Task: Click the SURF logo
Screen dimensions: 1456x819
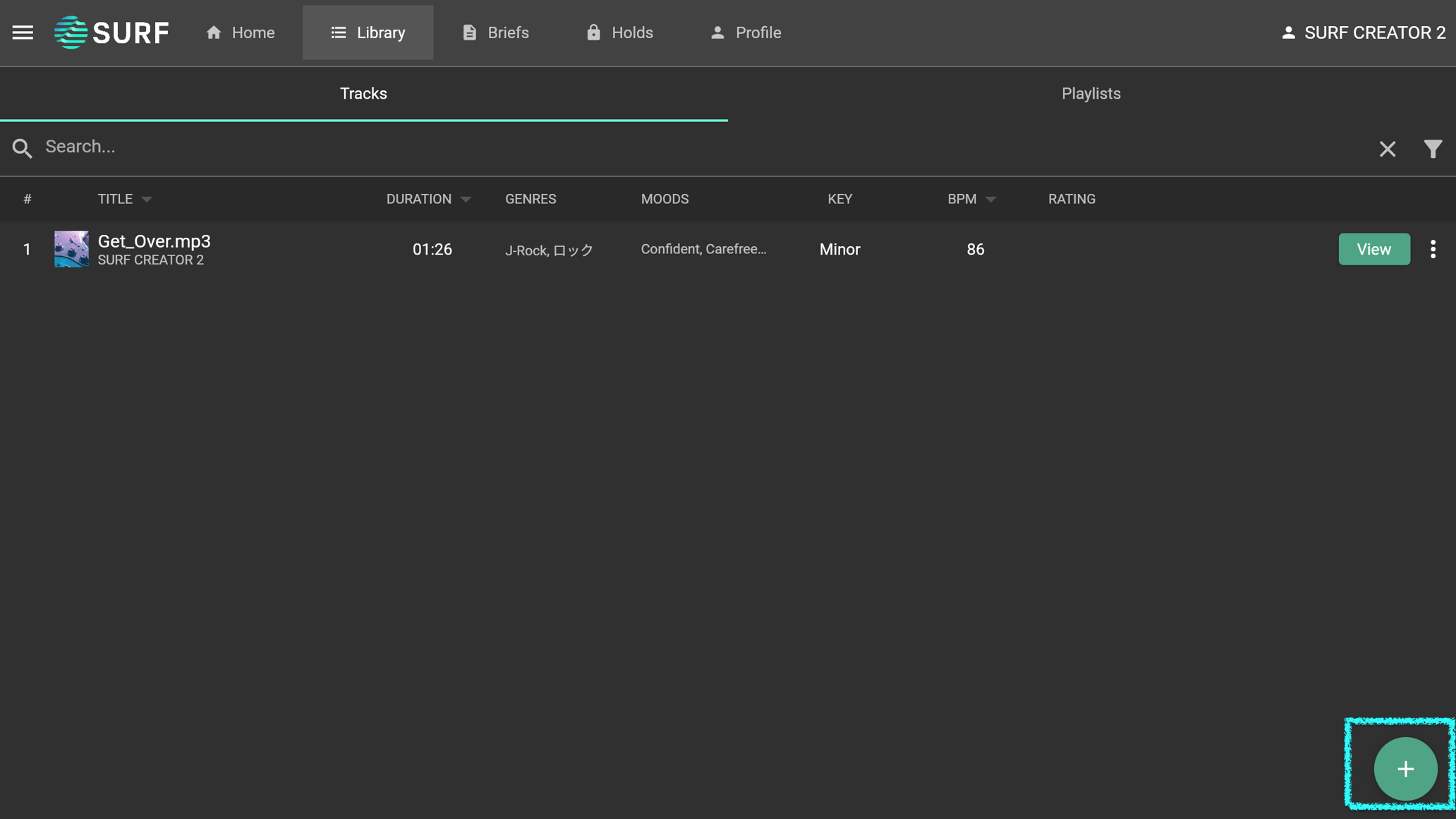Action: [111, 32]
